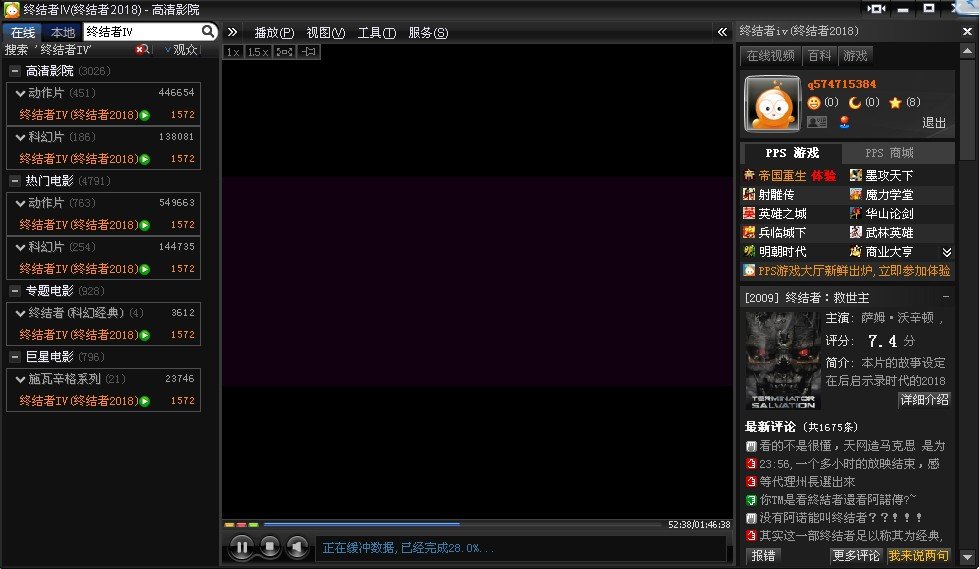Click the green play icon under 动作片 (451)
979x569 pixels.
(x=145, y=115)
